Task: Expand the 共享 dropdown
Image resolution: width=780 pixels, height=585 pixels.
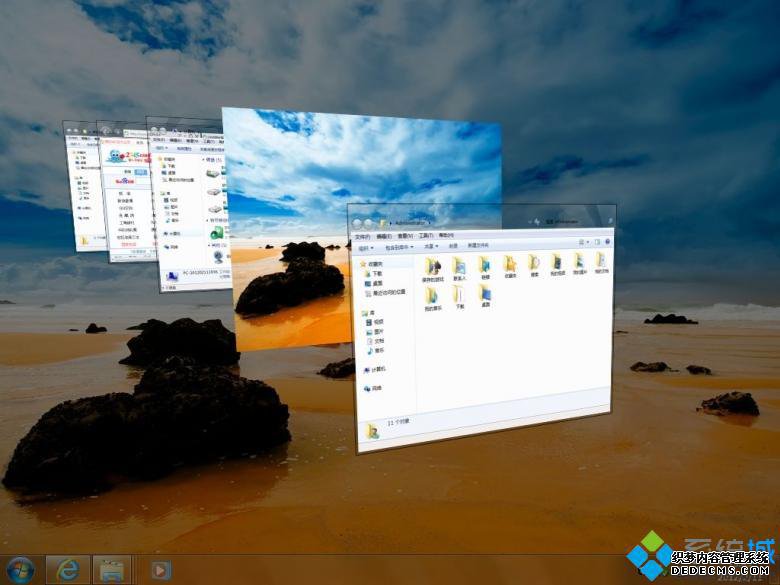Action: 431,246
